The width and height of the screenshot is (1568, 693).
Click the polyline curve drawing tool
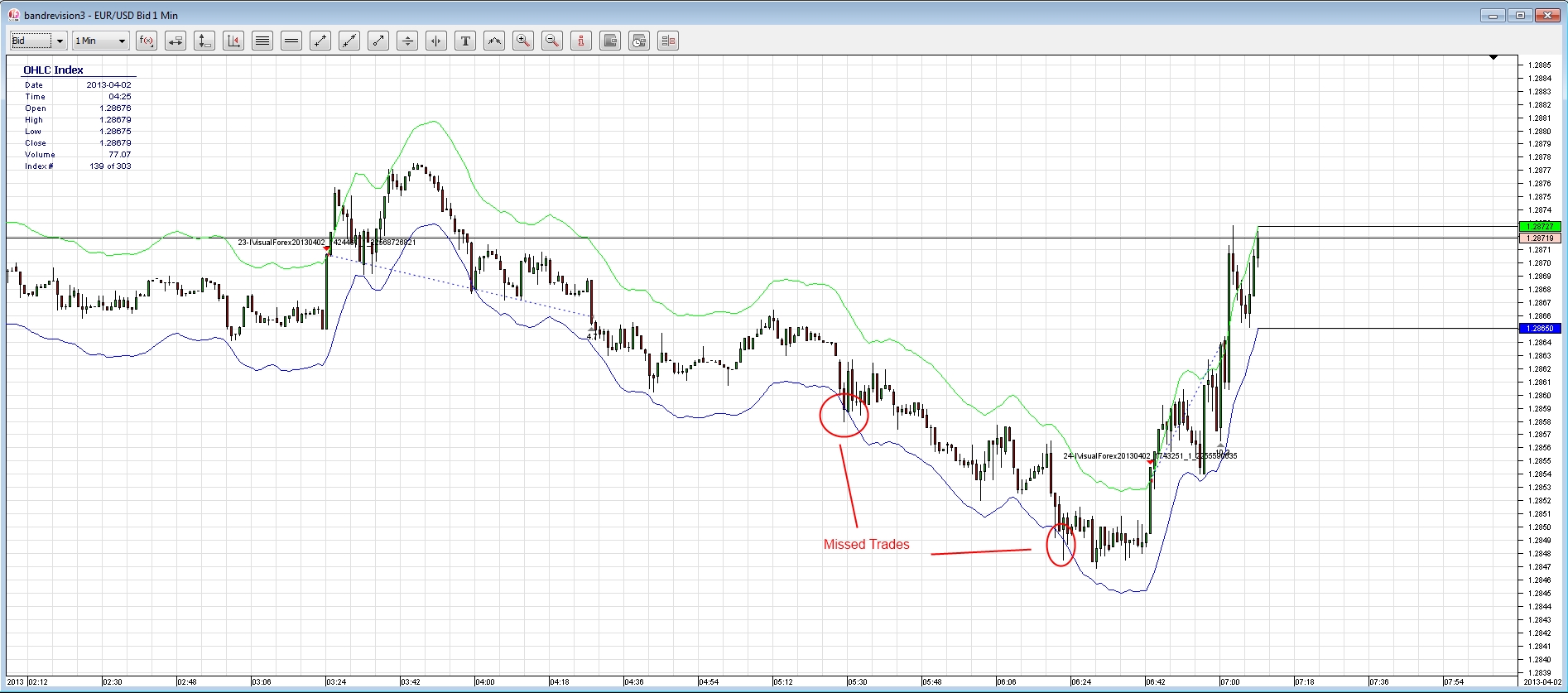pyautogui.click(x=494, y=41)
